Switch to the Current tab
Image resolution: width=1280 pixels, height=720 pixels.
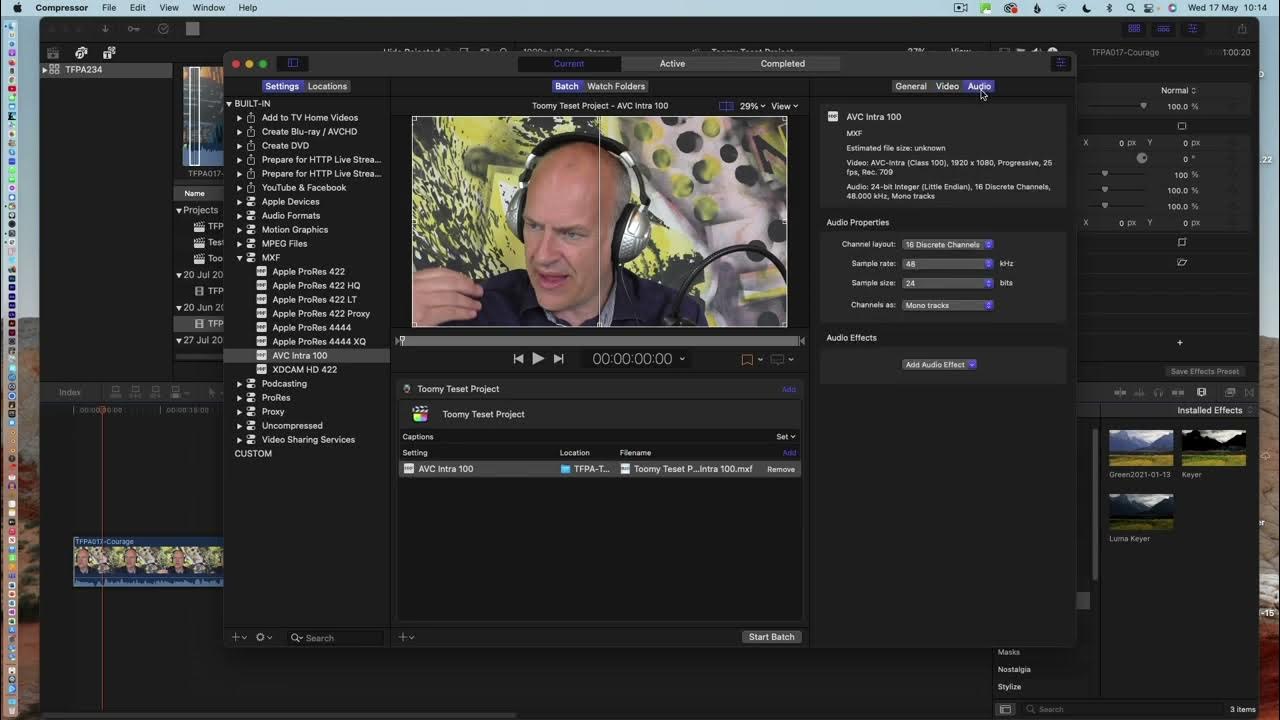[569, 64]
